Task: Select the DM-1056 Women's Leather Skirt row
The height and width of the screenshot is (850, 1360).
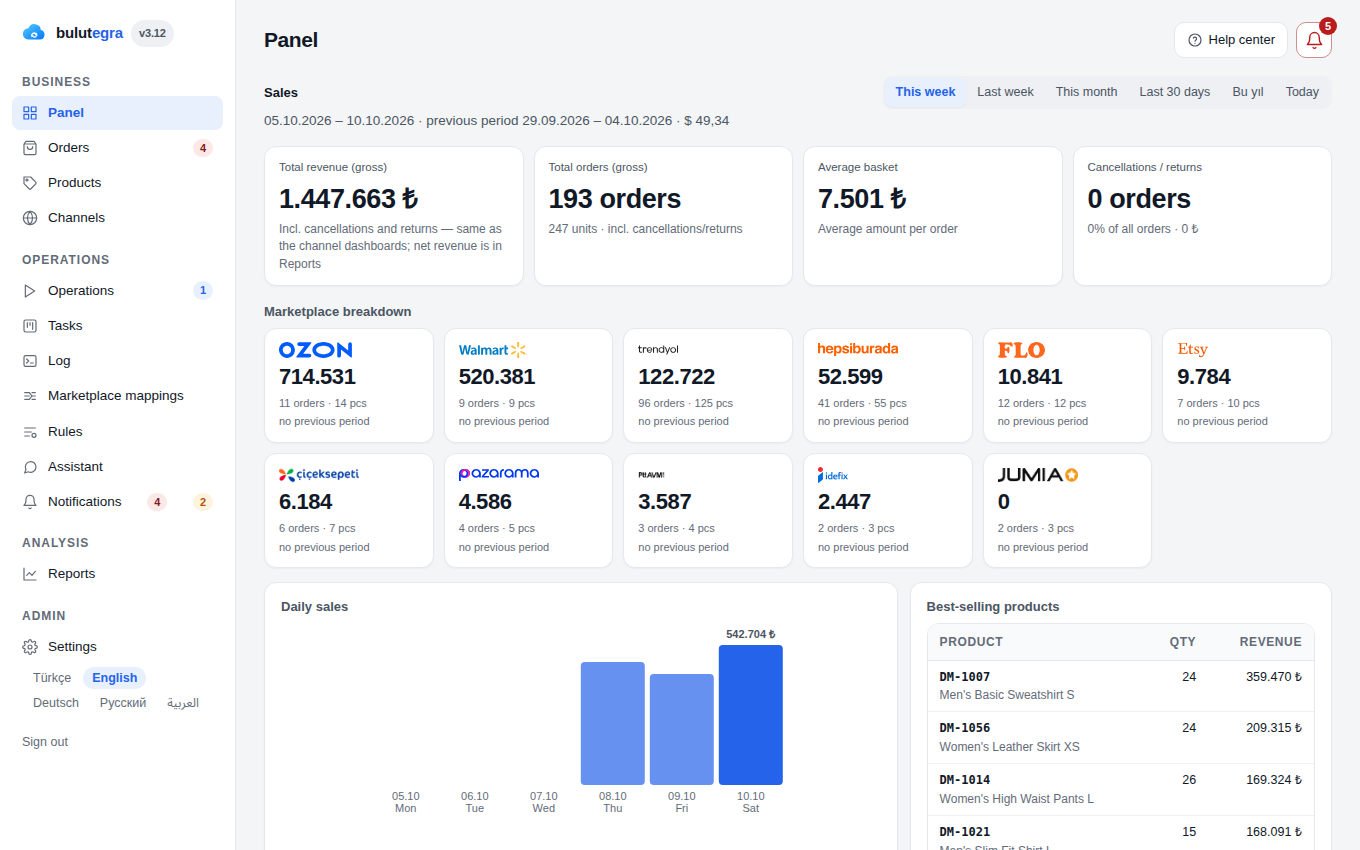Action: tap(1120, 738)
